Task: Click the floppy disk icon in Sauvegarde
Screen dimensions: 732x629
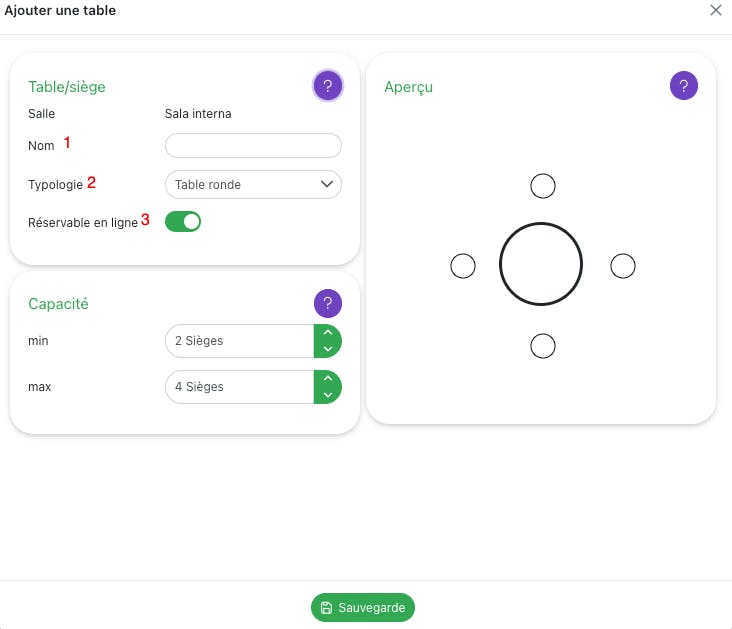Action: click(x=327, y=608)
